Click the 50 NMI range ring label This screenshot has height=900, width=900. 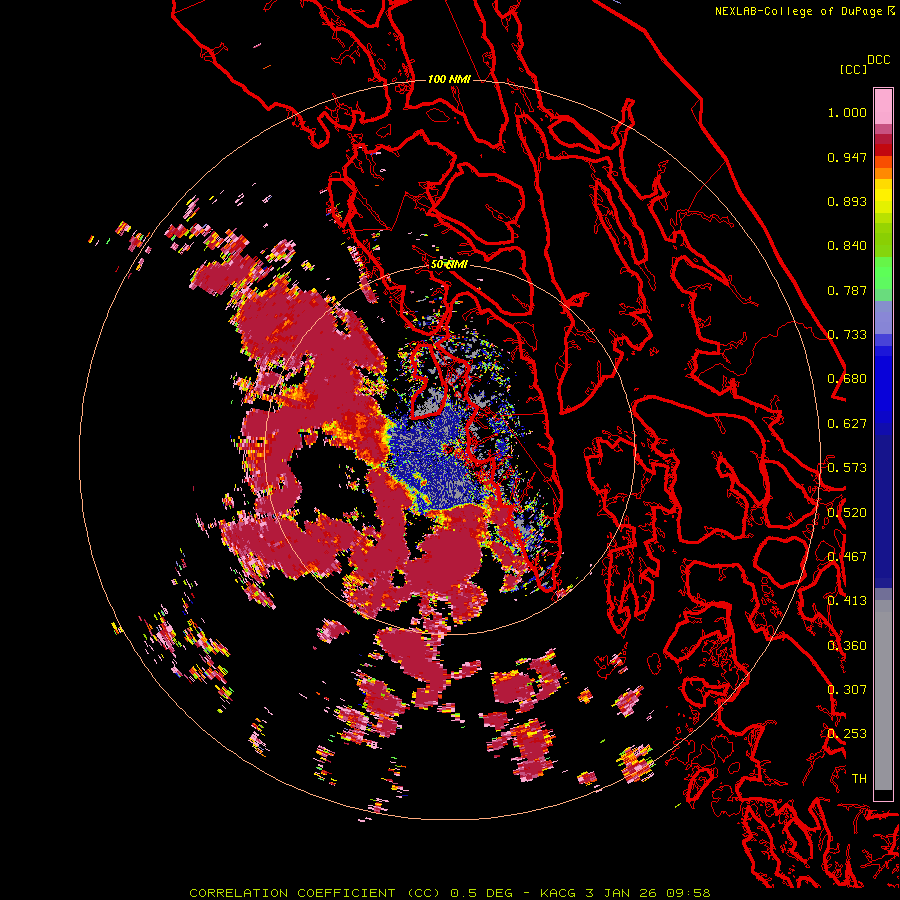click(x=449, y=264)
